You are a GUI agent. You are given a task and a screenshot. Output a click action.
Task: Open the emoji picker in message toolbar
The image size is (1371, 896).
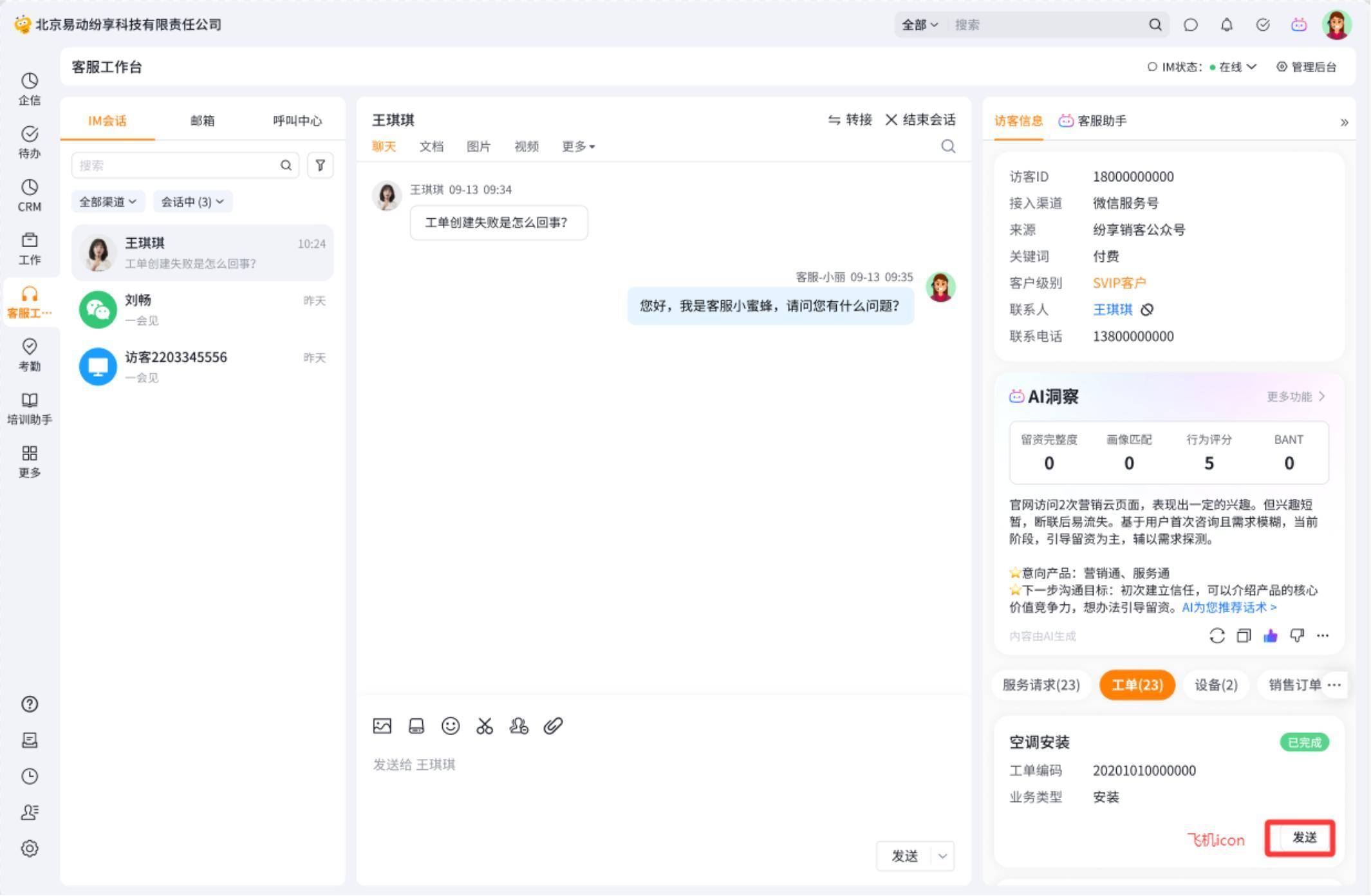click(x=450, y=726)
